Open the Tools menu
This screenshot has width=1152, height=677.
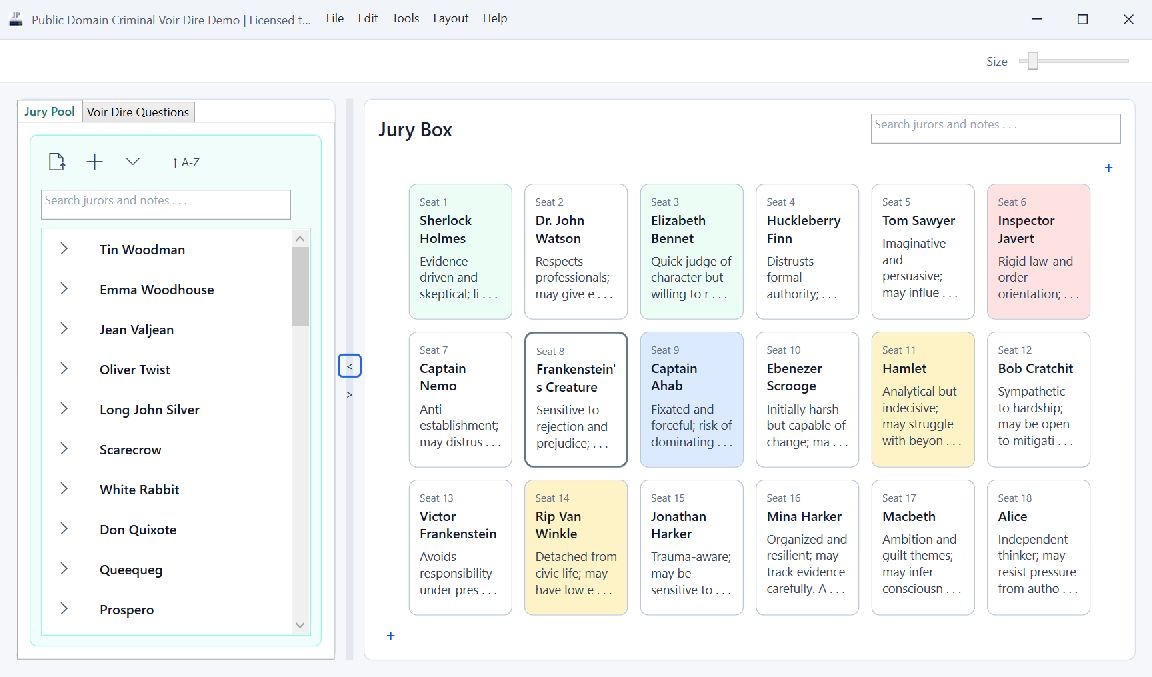[x=406, y=18]
